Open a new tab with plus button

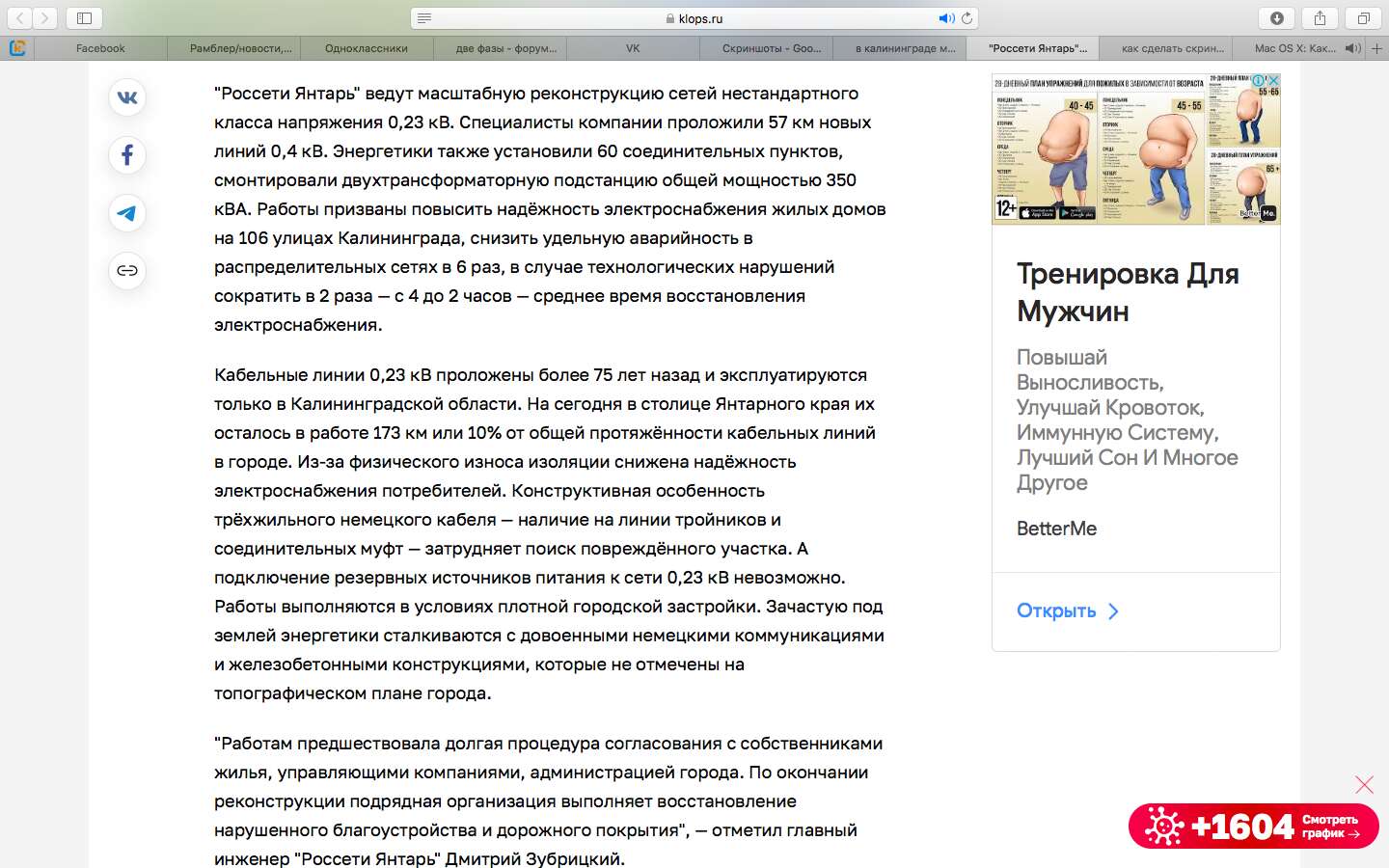[x=1376, y=48]
